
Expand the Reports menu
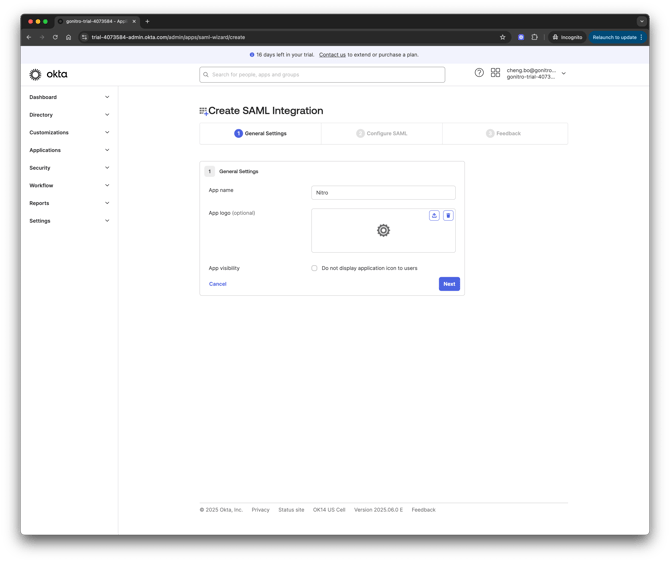[69, 203]
